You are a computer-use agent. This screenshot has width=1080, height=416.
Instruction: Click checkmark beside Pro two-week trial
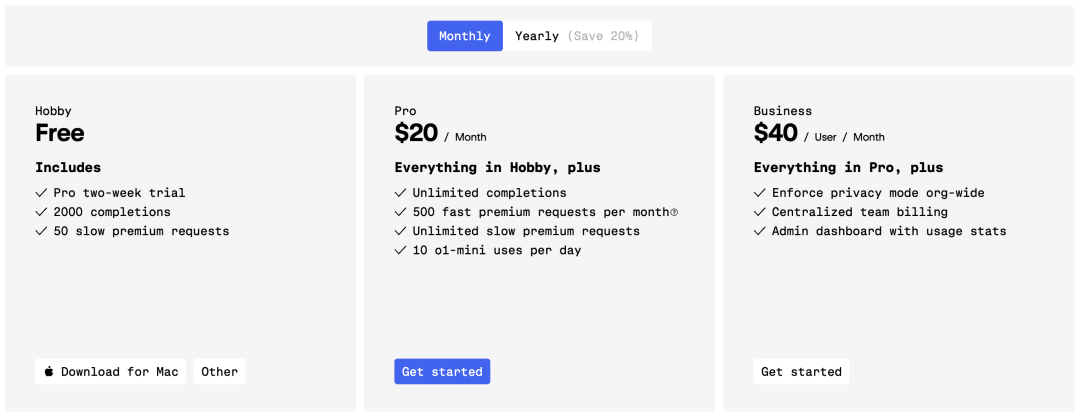pos(41,193)
